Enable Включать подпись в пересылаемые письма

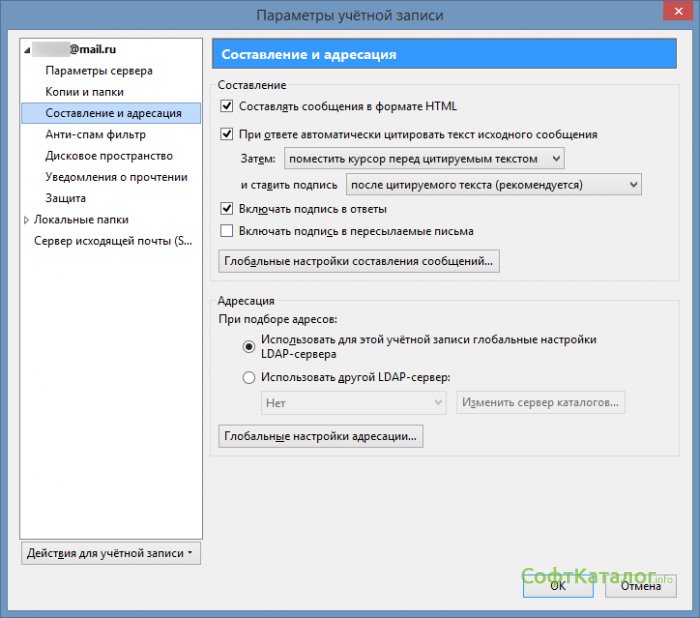click(227, 231)
